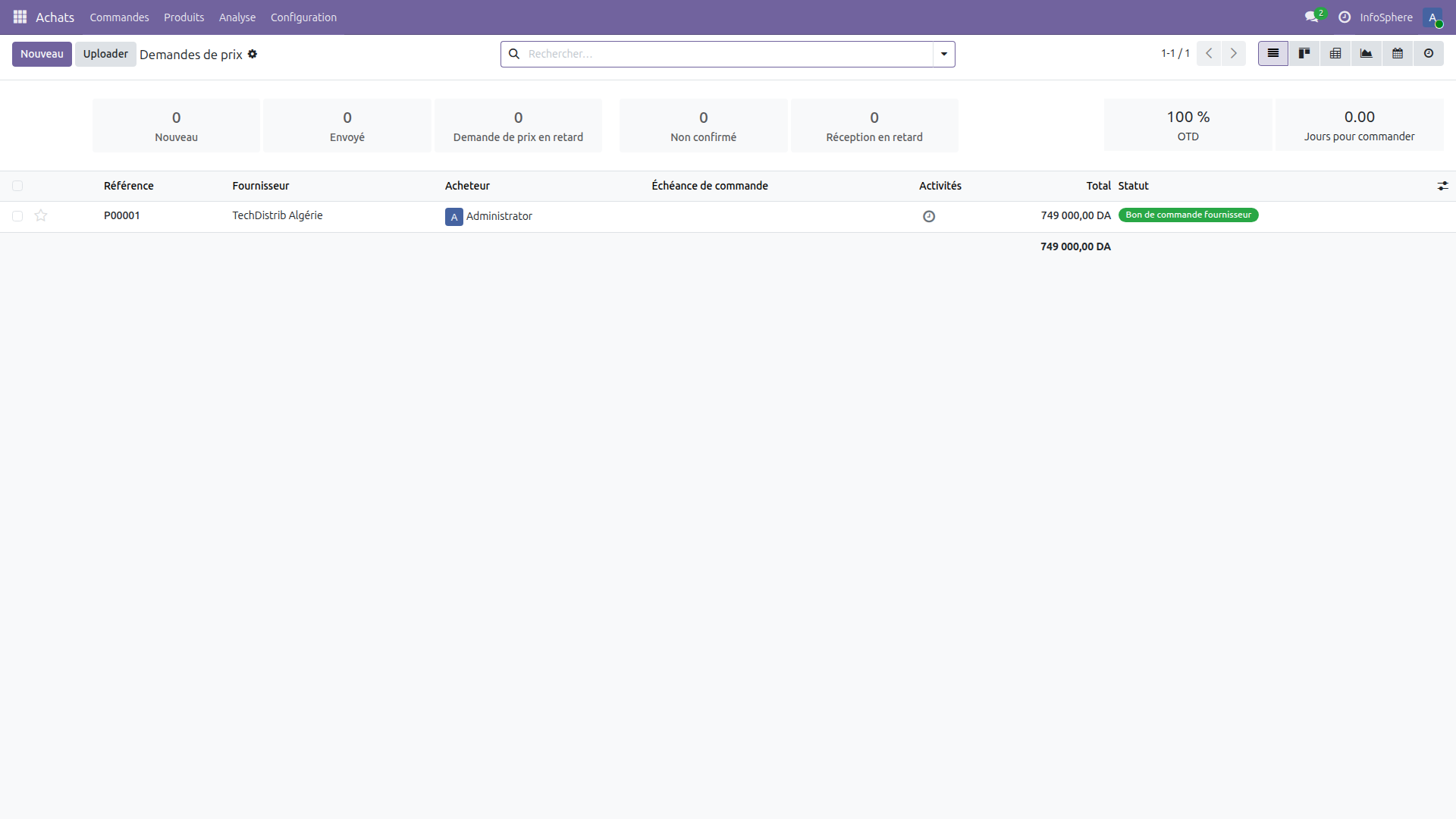1456x819 pixels.
Task: Open the Administrator user menu avatar
Action: [1432, 17]
